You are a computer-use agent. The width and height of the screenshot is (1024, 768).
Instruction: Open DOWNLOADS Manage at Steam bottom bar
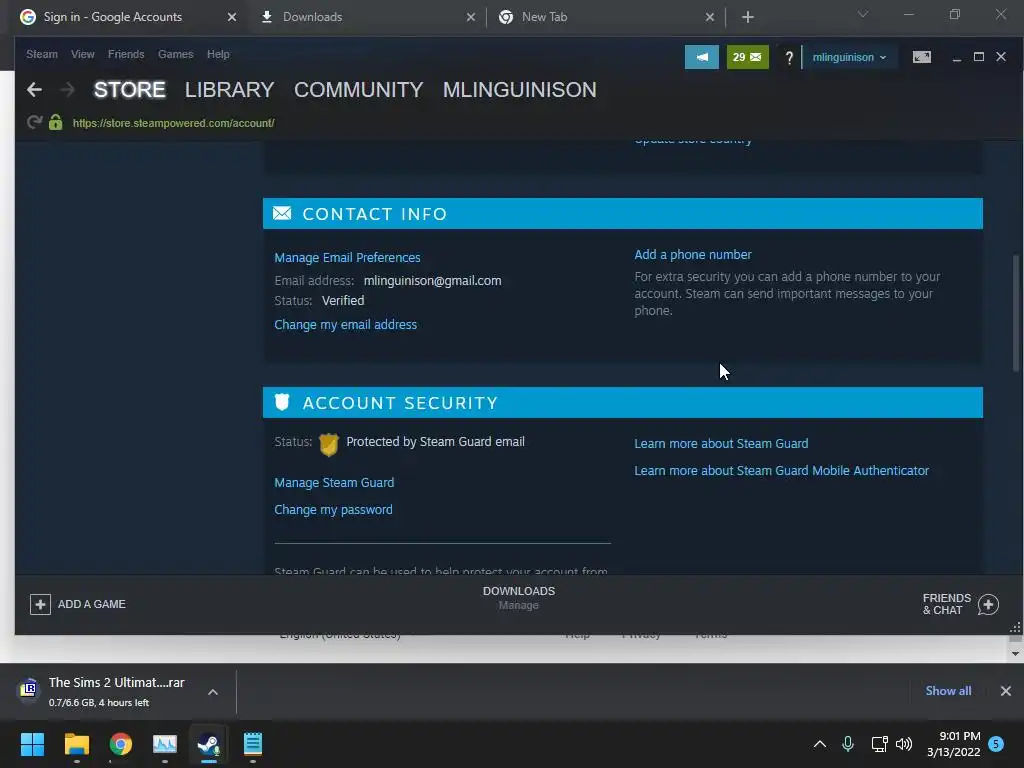point(519,598)
